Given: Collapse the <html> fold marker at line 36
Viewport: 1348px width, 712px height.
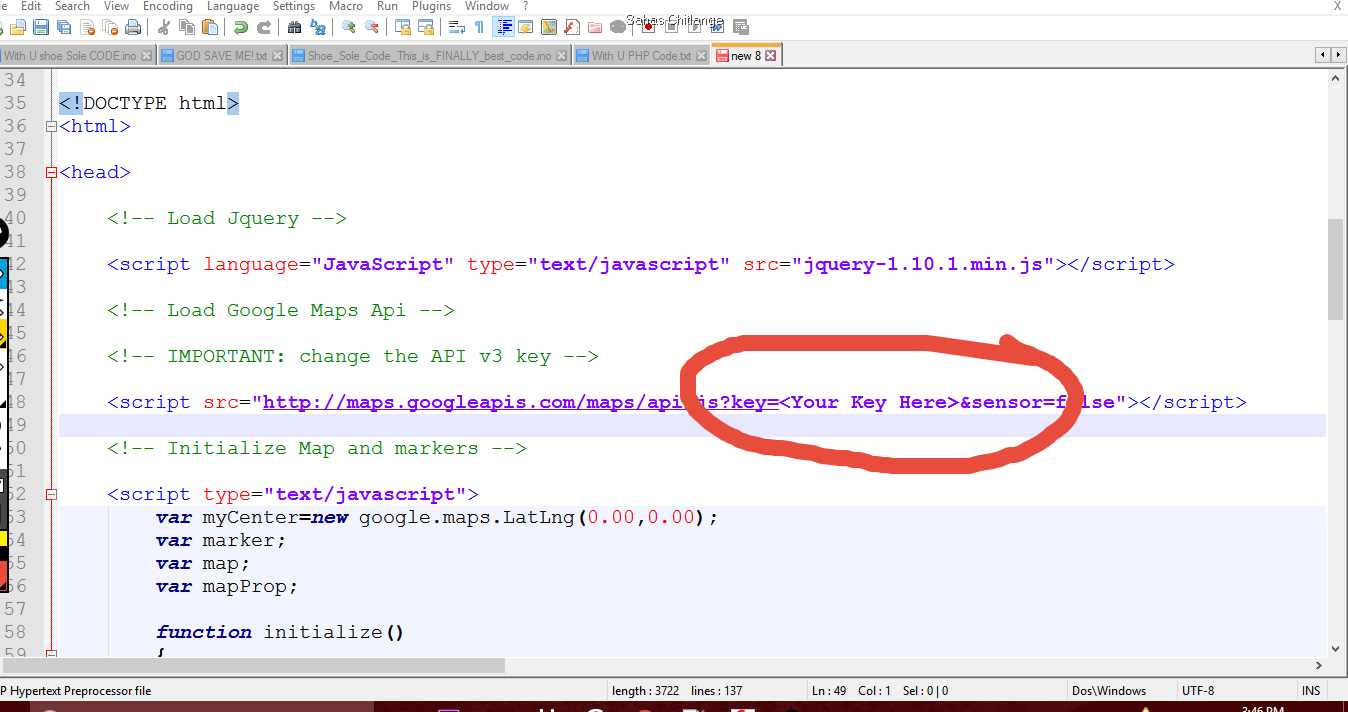Looking at the screenshot, I should (51, 127).
